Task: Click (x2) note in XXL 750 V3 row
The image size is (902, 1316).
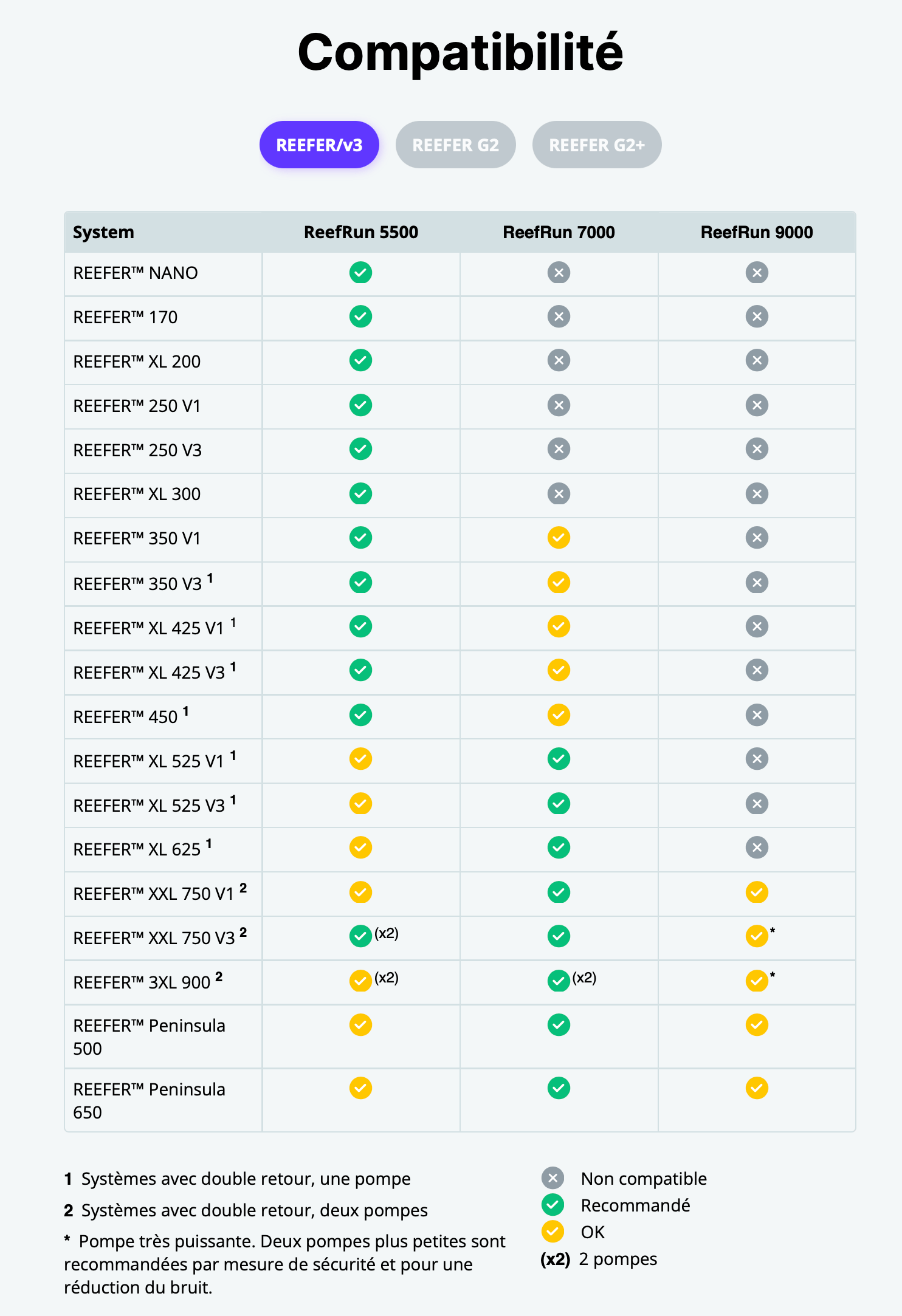Action: [x=387, y=933]
